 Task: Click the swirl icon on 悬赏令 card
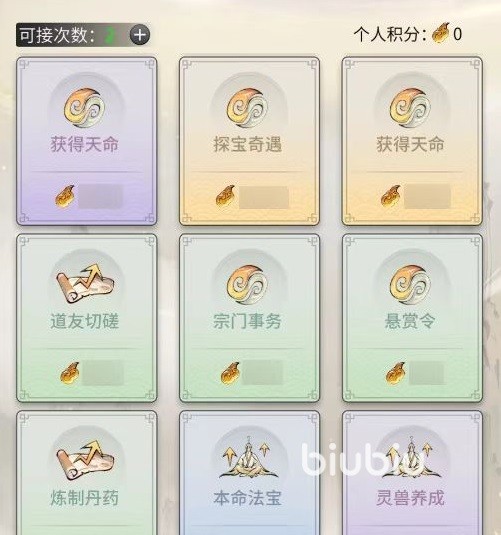[x=411, y=285]
